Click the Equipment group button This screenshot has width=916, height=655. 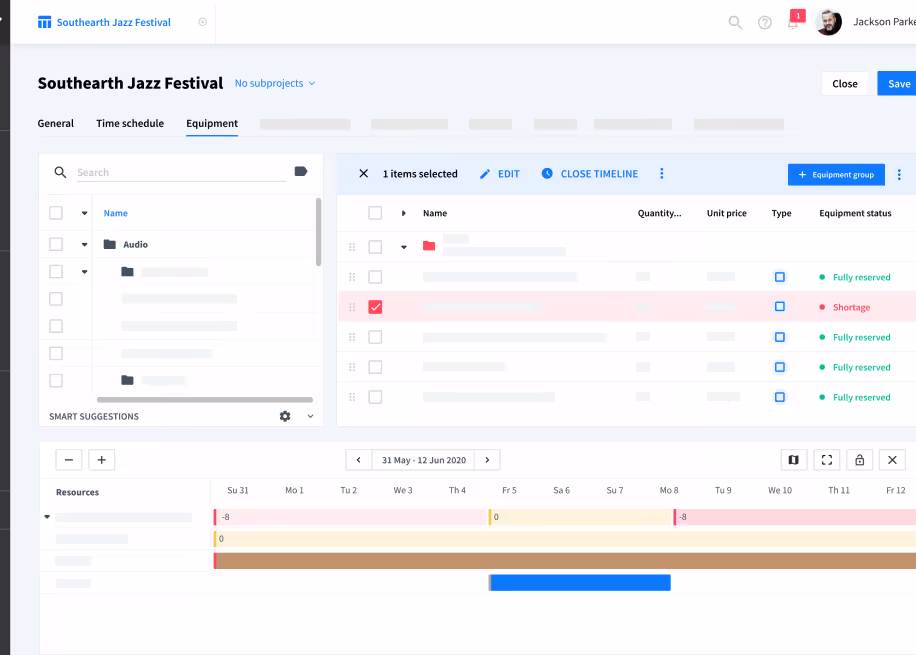coord(836,175)
